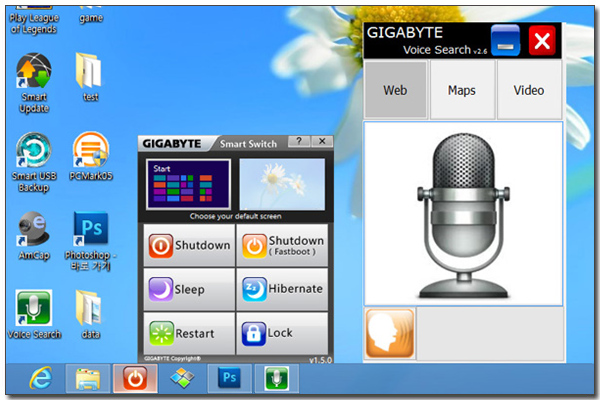Click the large microphone to start listening
Image resolution: width=600 pixels, height=400 pixels.
[463, 214]
